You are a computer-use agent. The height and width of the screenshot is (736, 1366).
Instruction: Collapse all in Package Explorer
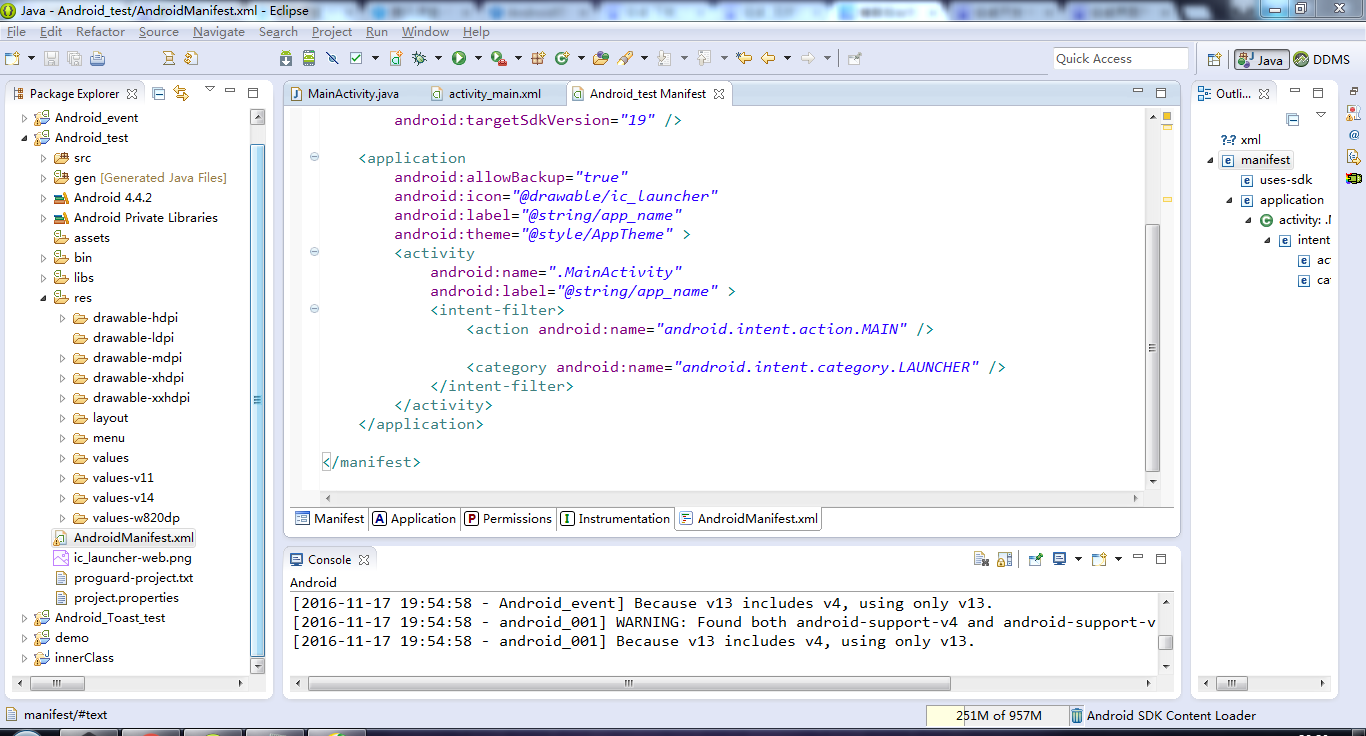158,94
